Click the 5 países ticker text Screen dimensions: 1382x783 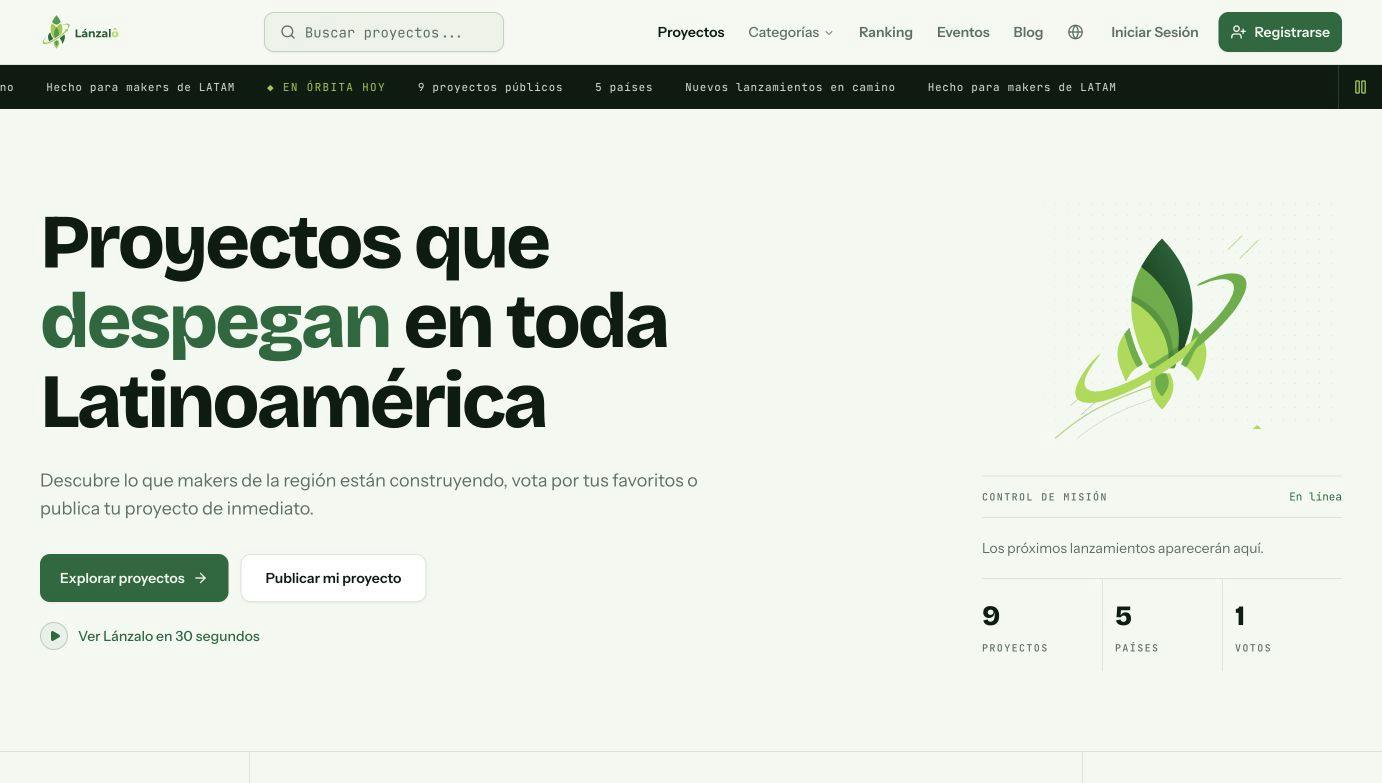pyautogui.click(x=624, y=87)
